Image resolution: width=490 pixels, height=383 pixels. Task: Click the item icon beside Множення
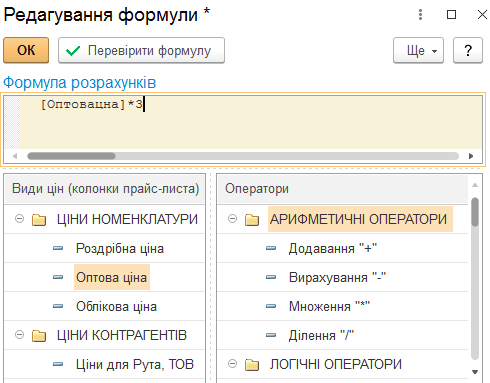pyautogui.click(x=271, y=306)
